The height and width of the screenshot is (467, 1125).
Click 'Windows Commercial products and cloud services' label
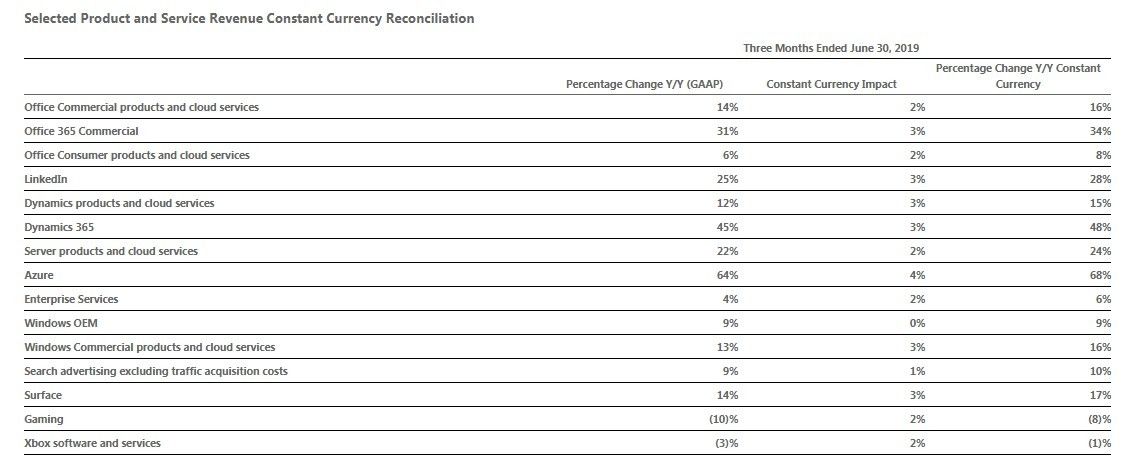[149, 347]
